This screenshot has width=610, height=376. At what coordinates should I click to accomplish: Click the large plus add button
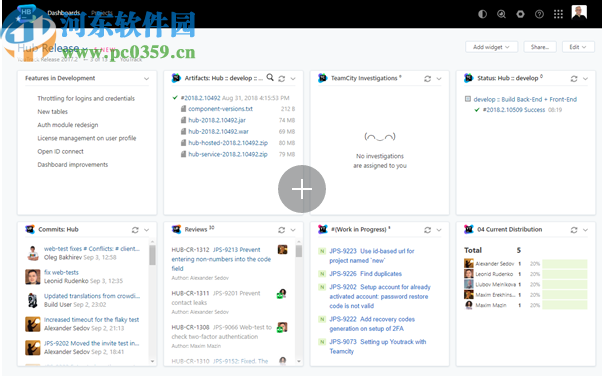[302, 189]
